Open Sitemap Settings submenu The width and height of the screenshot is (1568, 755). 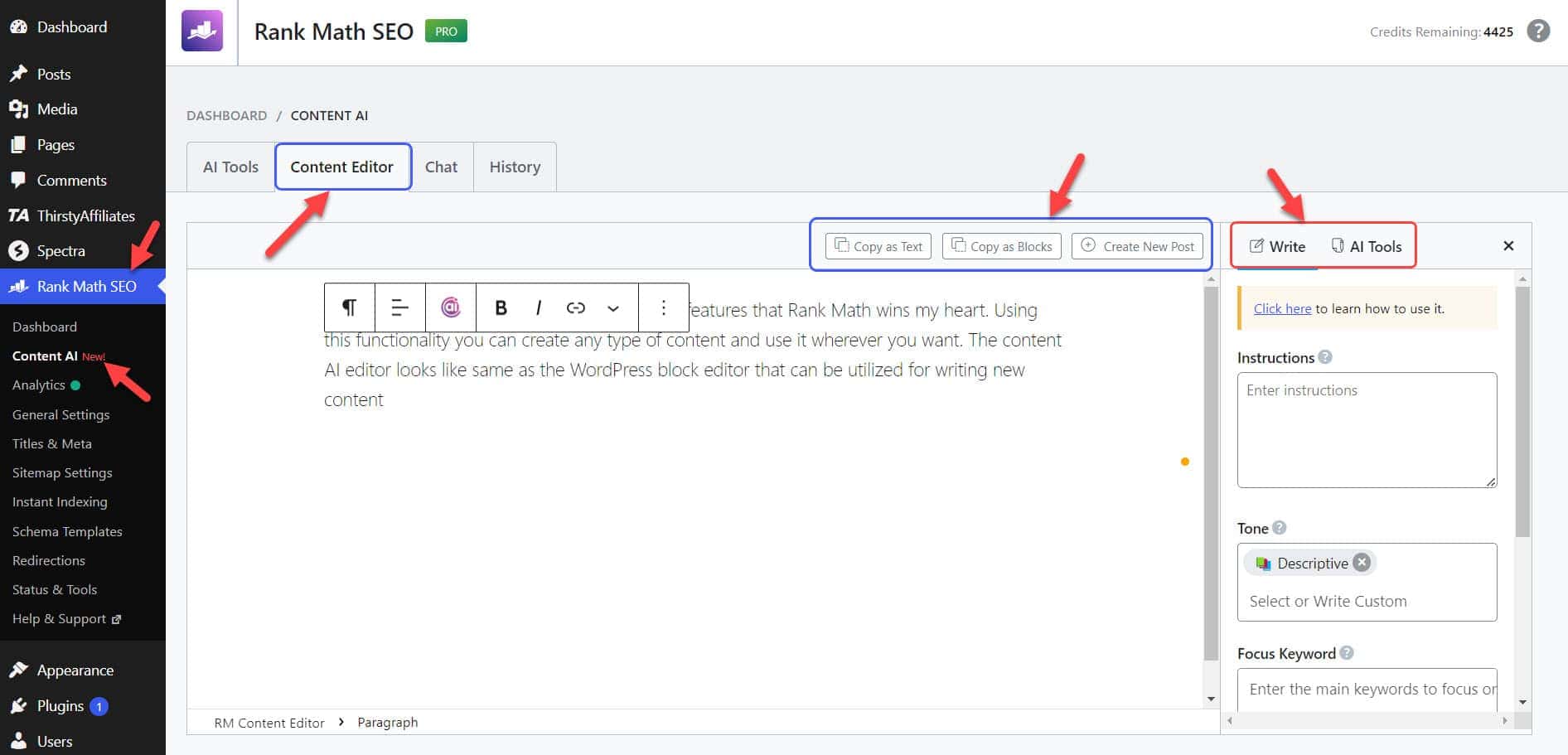tap(62, 472)
